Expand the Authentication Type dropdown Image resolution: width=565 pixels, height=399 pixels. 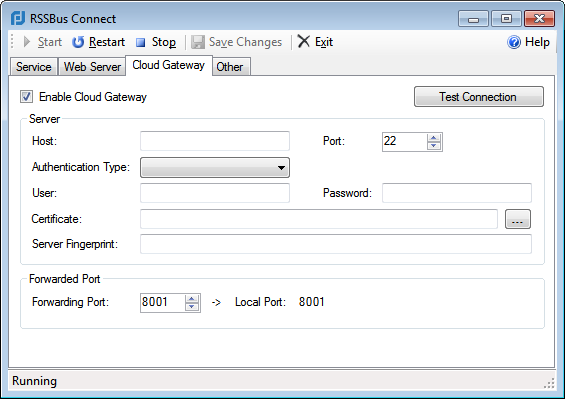215,167
